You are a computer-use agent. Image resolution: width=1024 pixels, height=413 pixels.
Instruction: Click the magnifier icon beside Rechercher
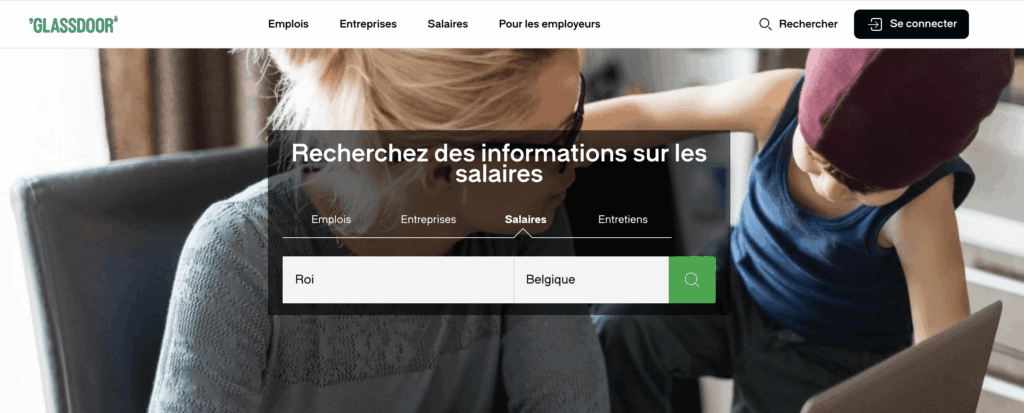tap(765, 24)
